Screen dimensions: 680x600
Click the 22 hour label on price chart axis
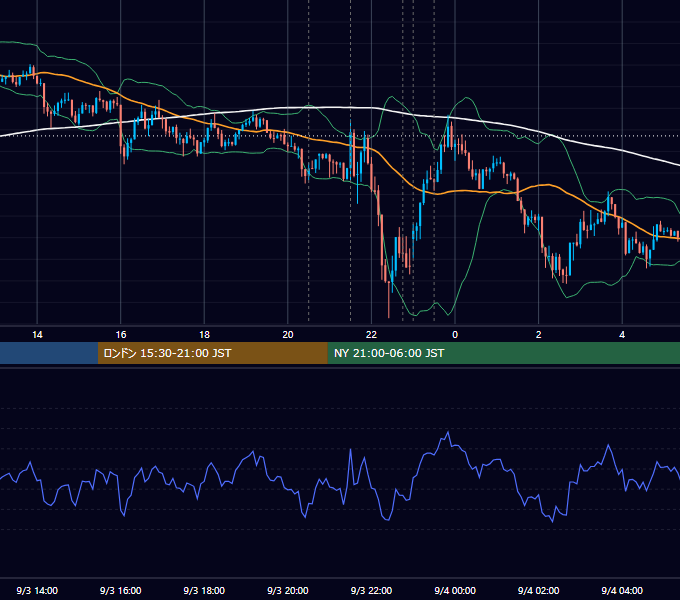coord(371,335)
